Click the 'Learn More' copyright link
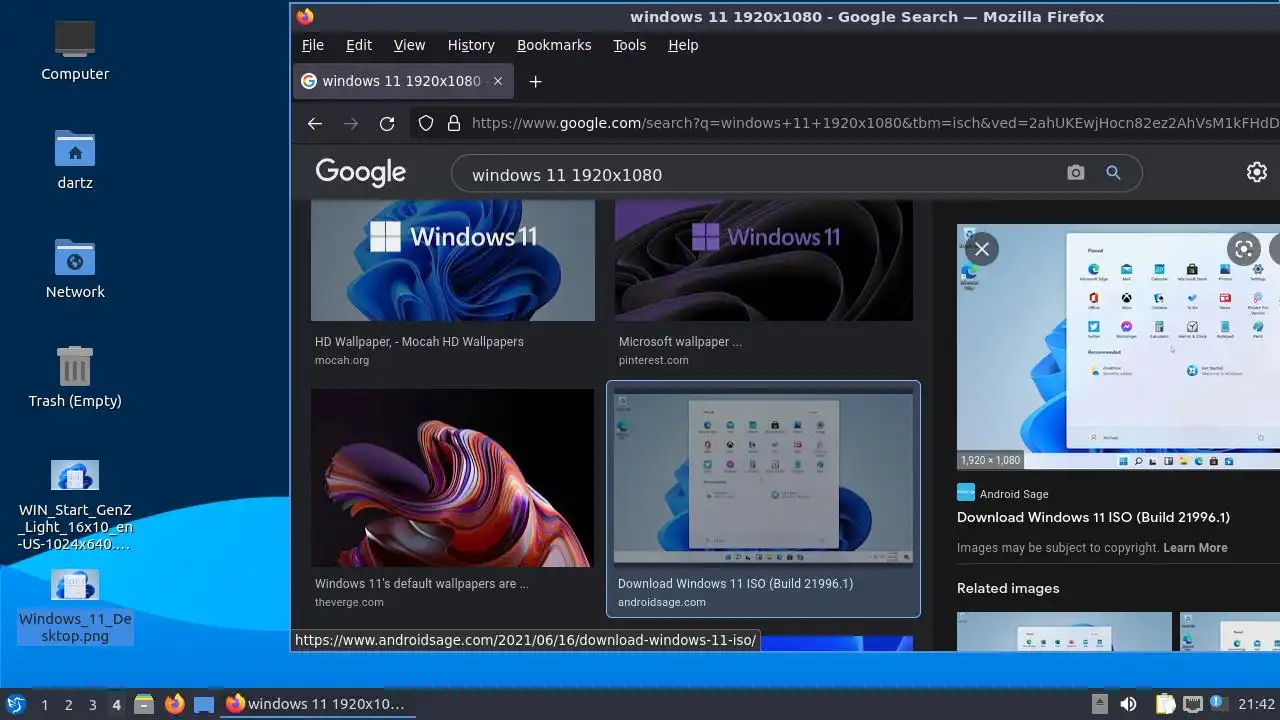The image size is (1280, 720). 1195,548
